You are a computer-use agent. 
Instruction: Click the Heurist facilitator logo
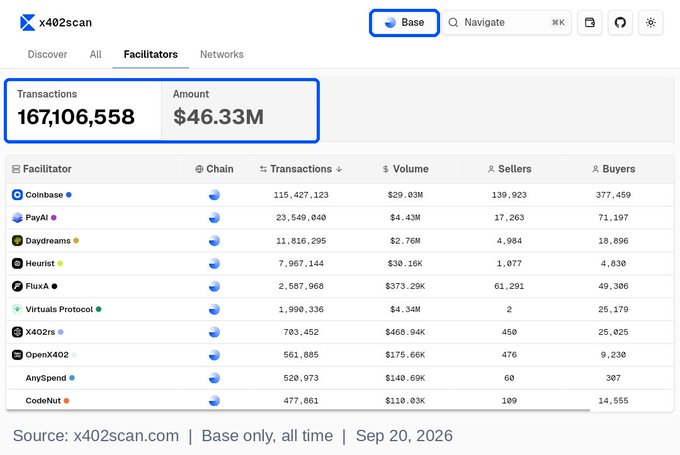[17, 263]
